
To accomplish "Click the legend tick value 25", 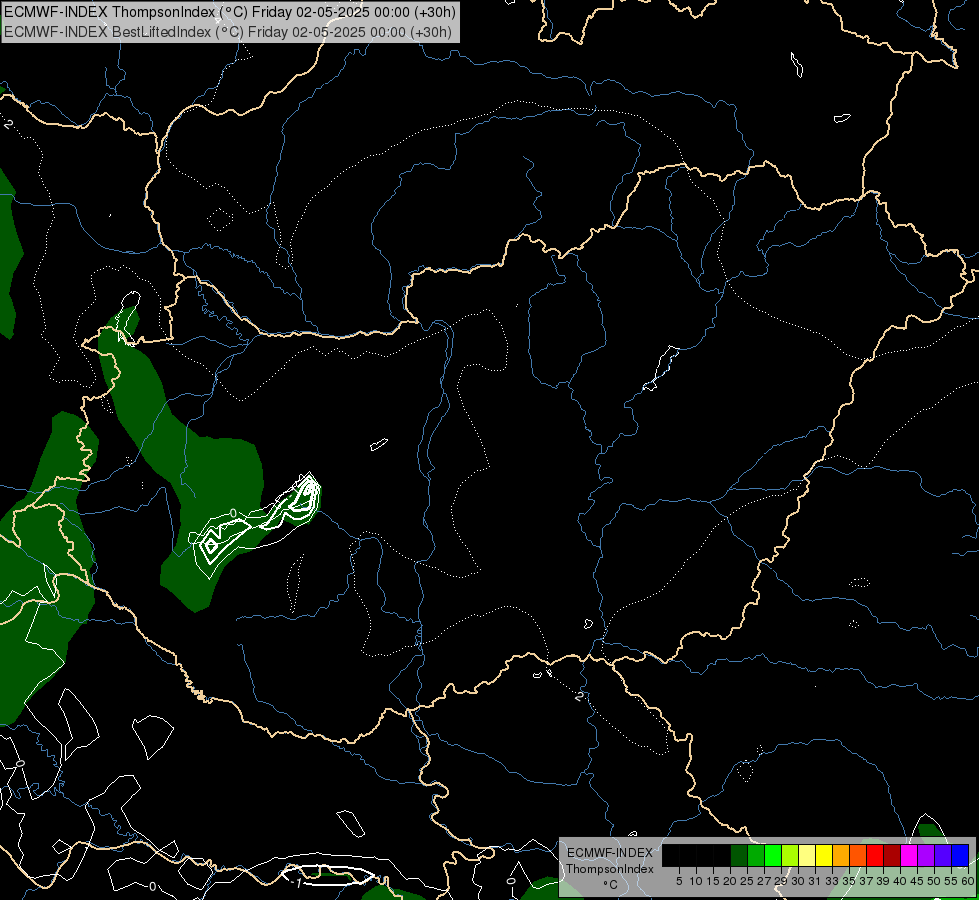I will [747, 881].
